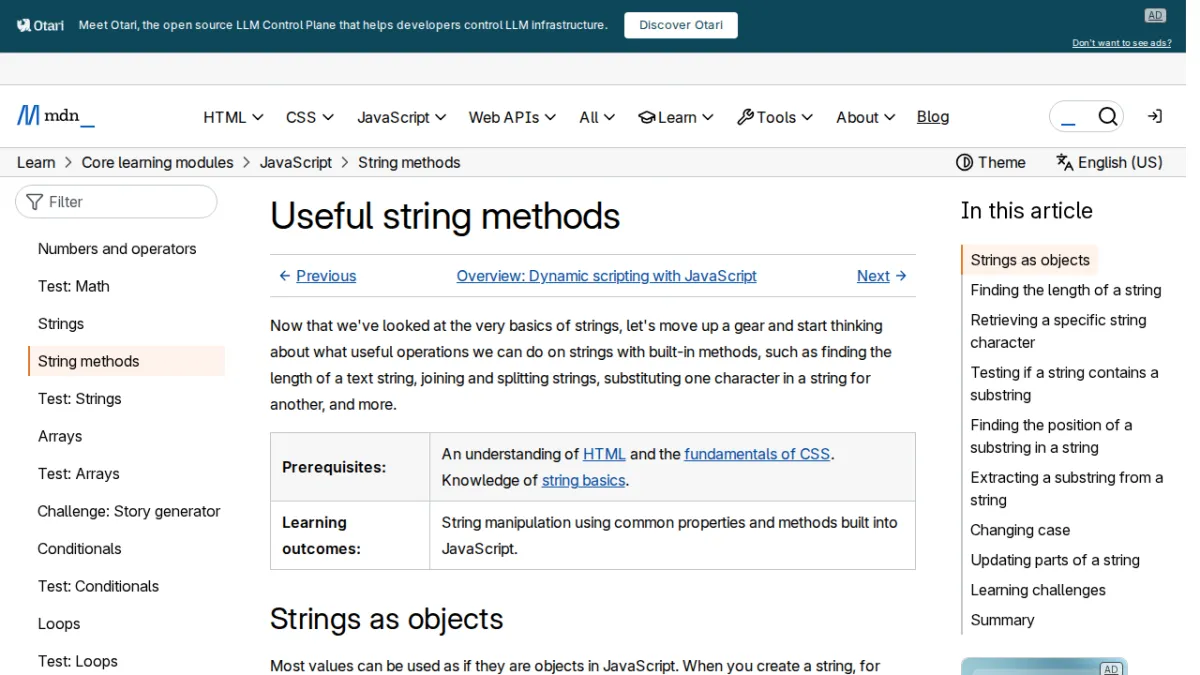Open Overview: Dynamic scripting with JavaScript

click(606, 276)
